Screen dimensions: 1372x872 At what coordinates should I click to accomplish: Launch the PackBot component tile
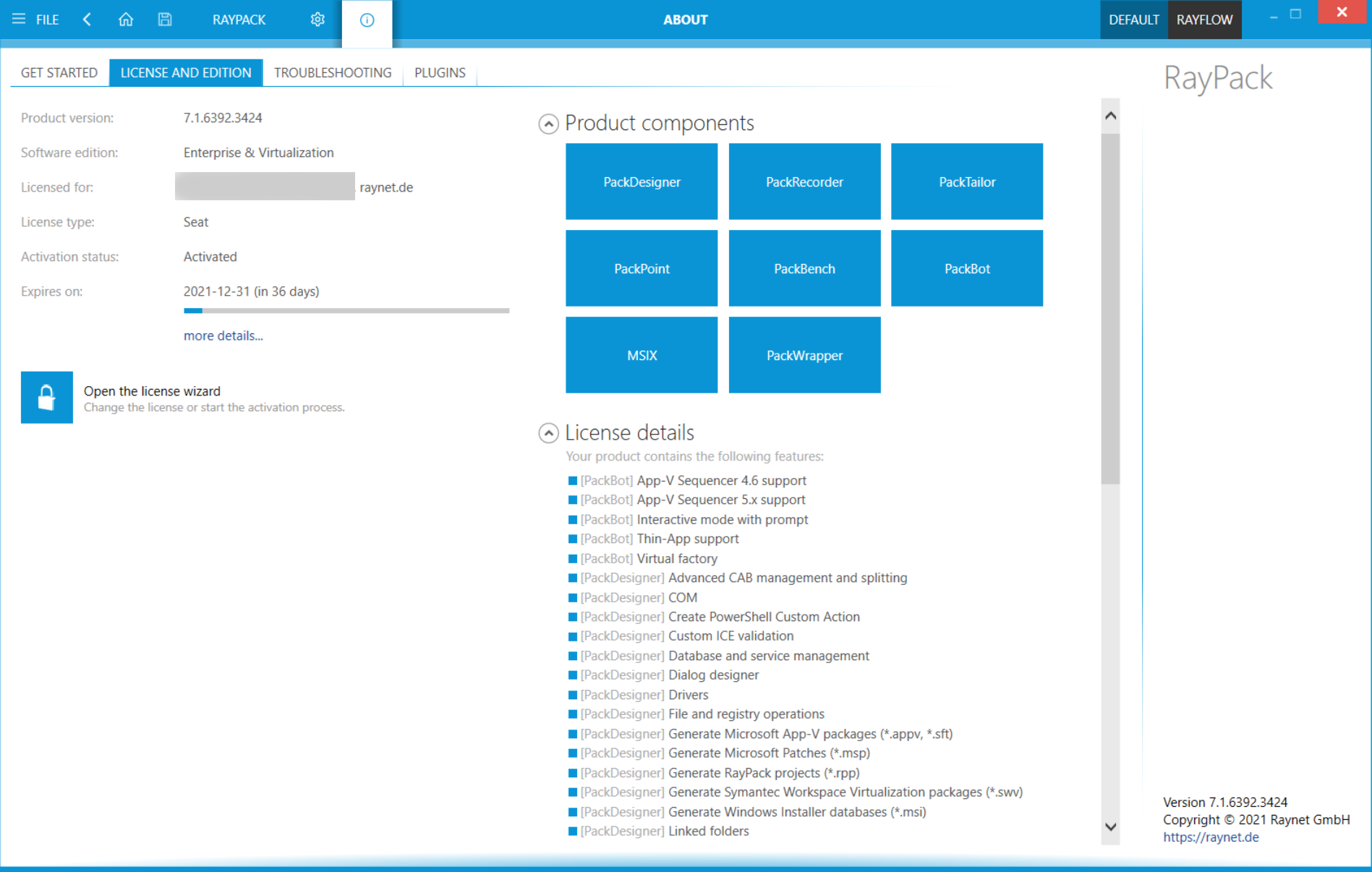point(966,268)
